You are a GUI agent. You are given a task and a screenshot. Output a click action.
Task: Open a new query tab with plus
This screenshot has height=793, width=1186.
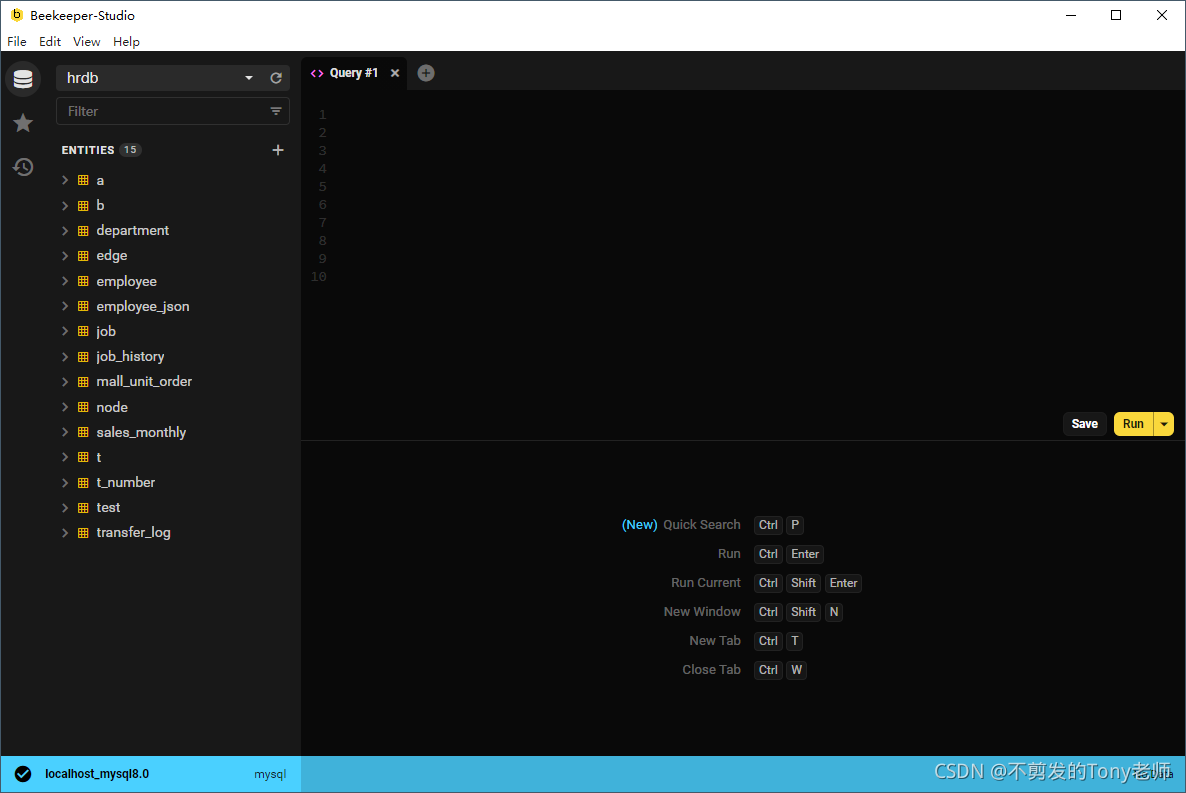pyautogui.click(x=426, y=73)
